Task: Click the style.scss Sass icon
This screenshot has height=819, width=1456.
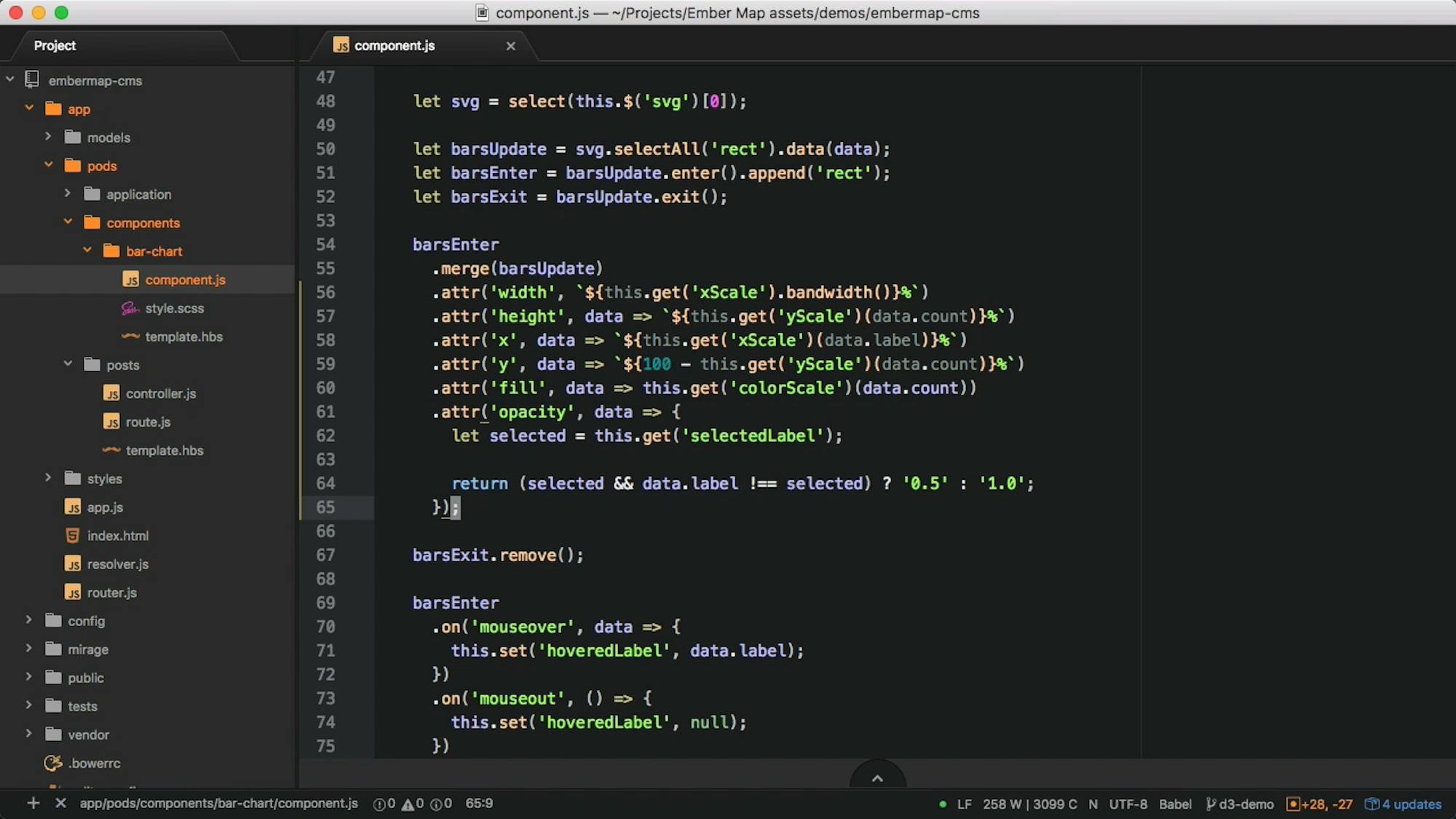Action: (130, 308)
